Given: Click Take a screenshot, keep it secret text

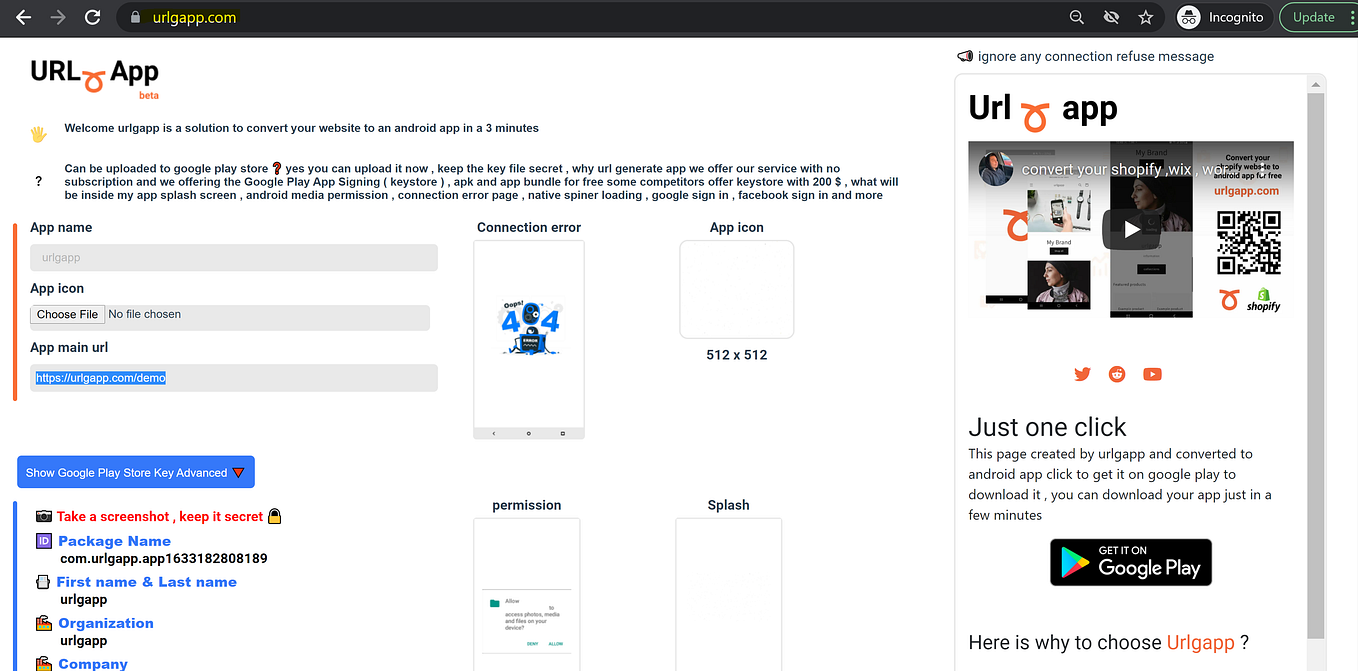Looking at the screenshot, I should 160,516.
